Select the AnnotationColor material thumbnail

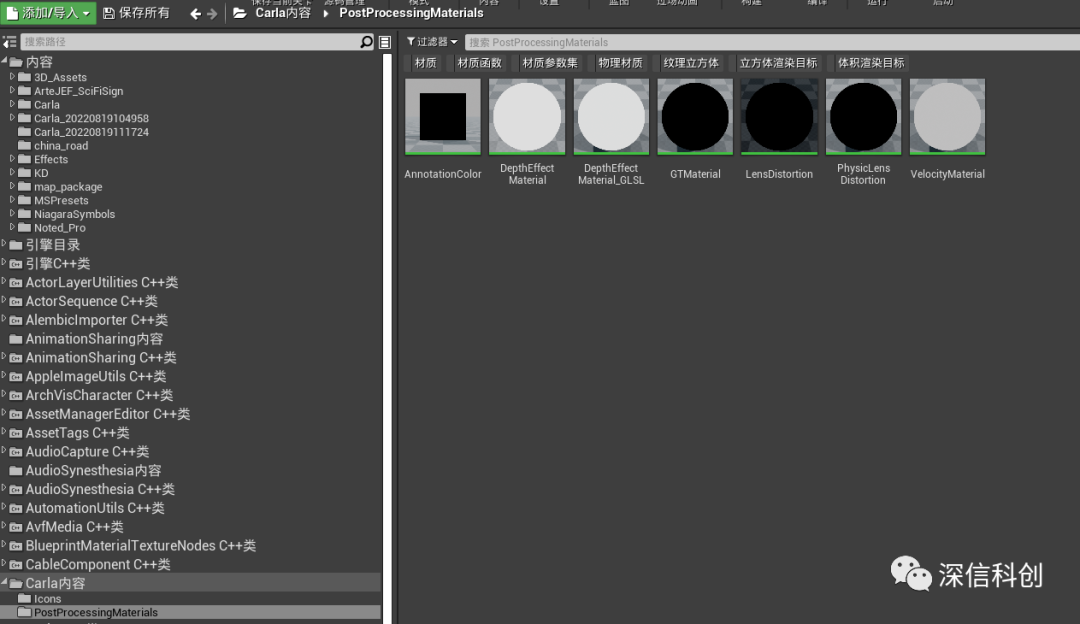click(443, 116)
